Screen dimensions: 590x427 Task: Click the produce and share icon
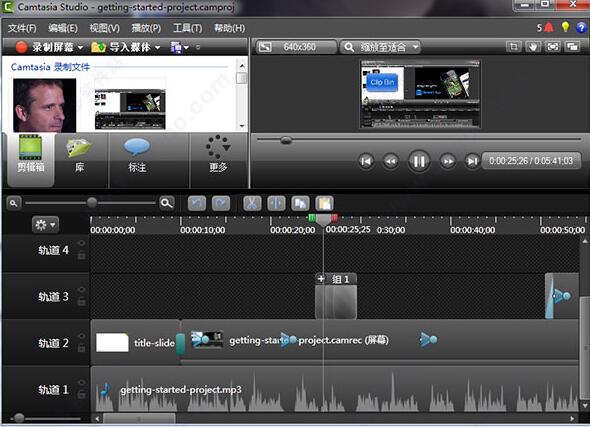tap(176, 47)
